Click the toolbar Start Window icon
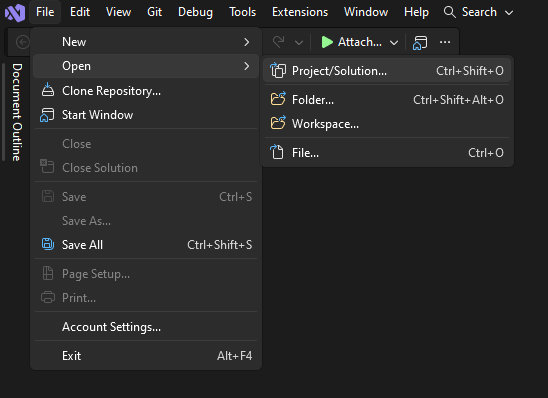The width and height of the screenshot is (548, 398). click(x=420, y=43)
